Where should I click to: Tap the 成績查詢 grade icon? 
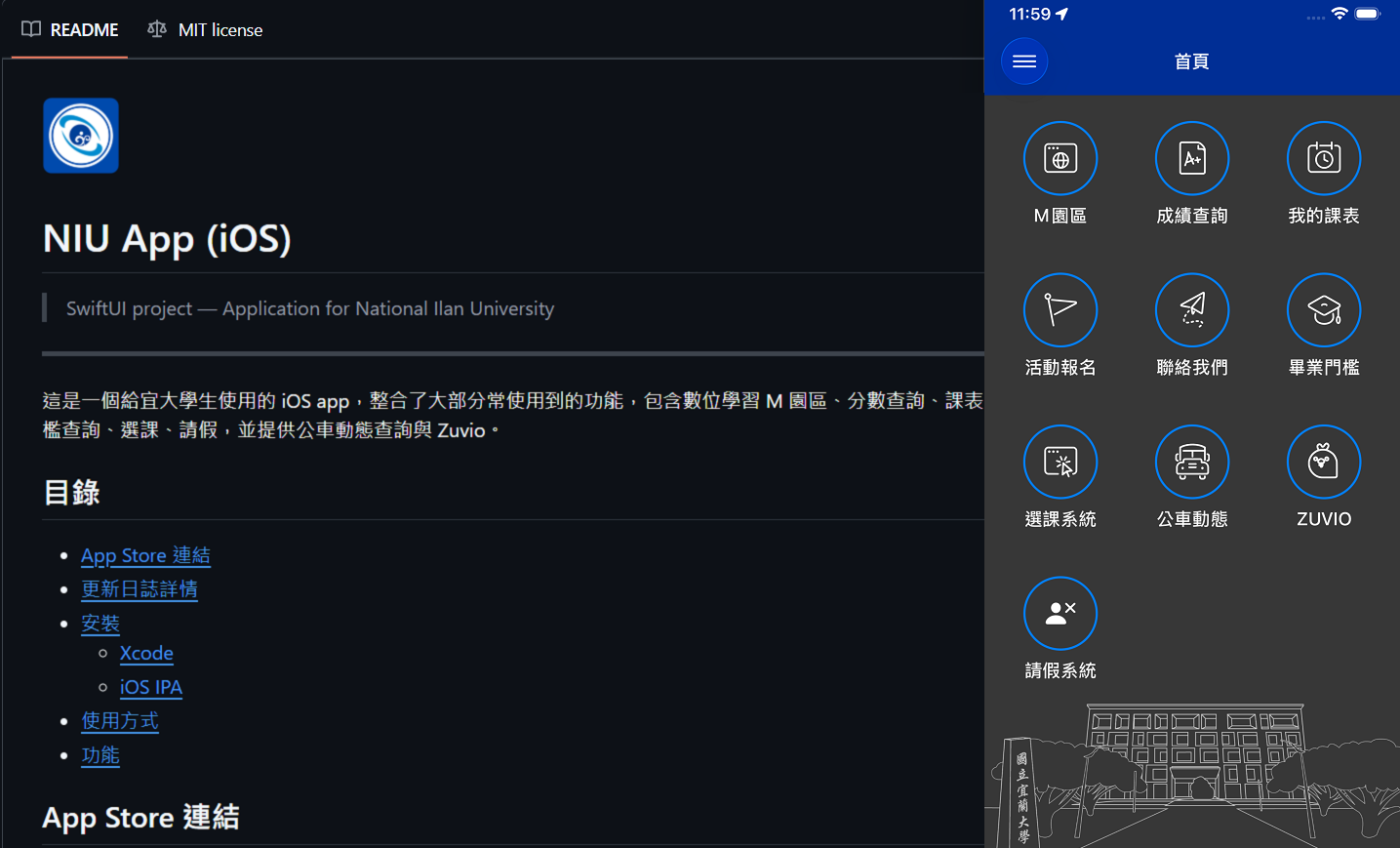click(1191, 158)
